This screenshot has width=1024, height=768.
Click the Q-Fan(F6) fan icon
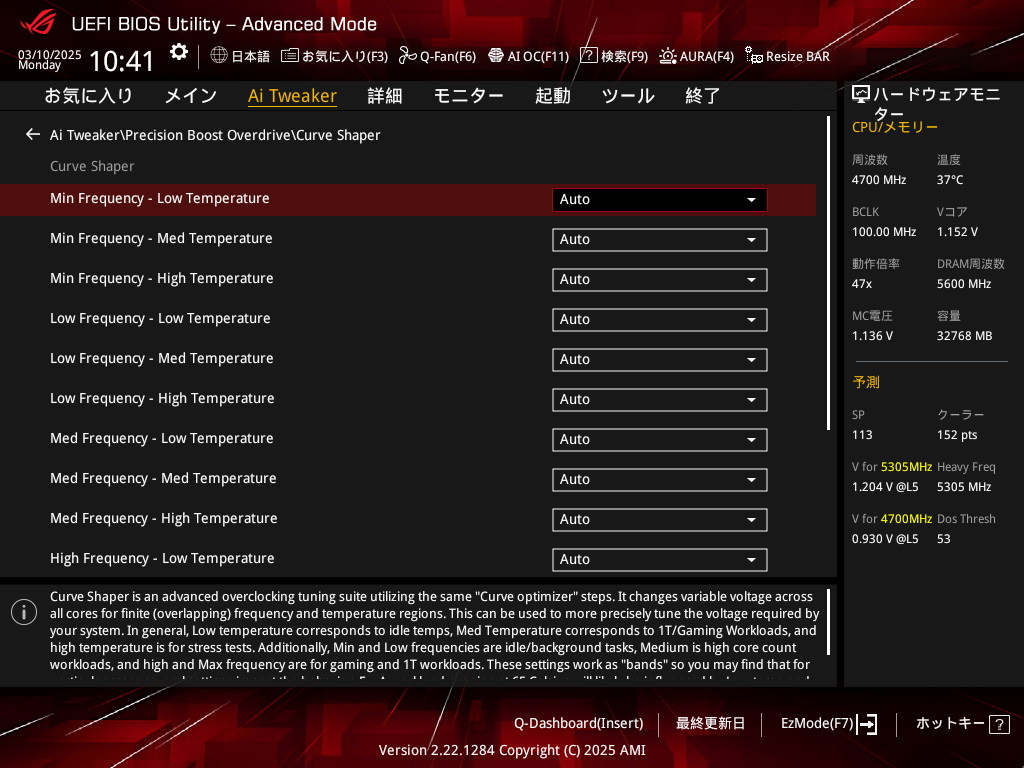[x=408, y=56]
